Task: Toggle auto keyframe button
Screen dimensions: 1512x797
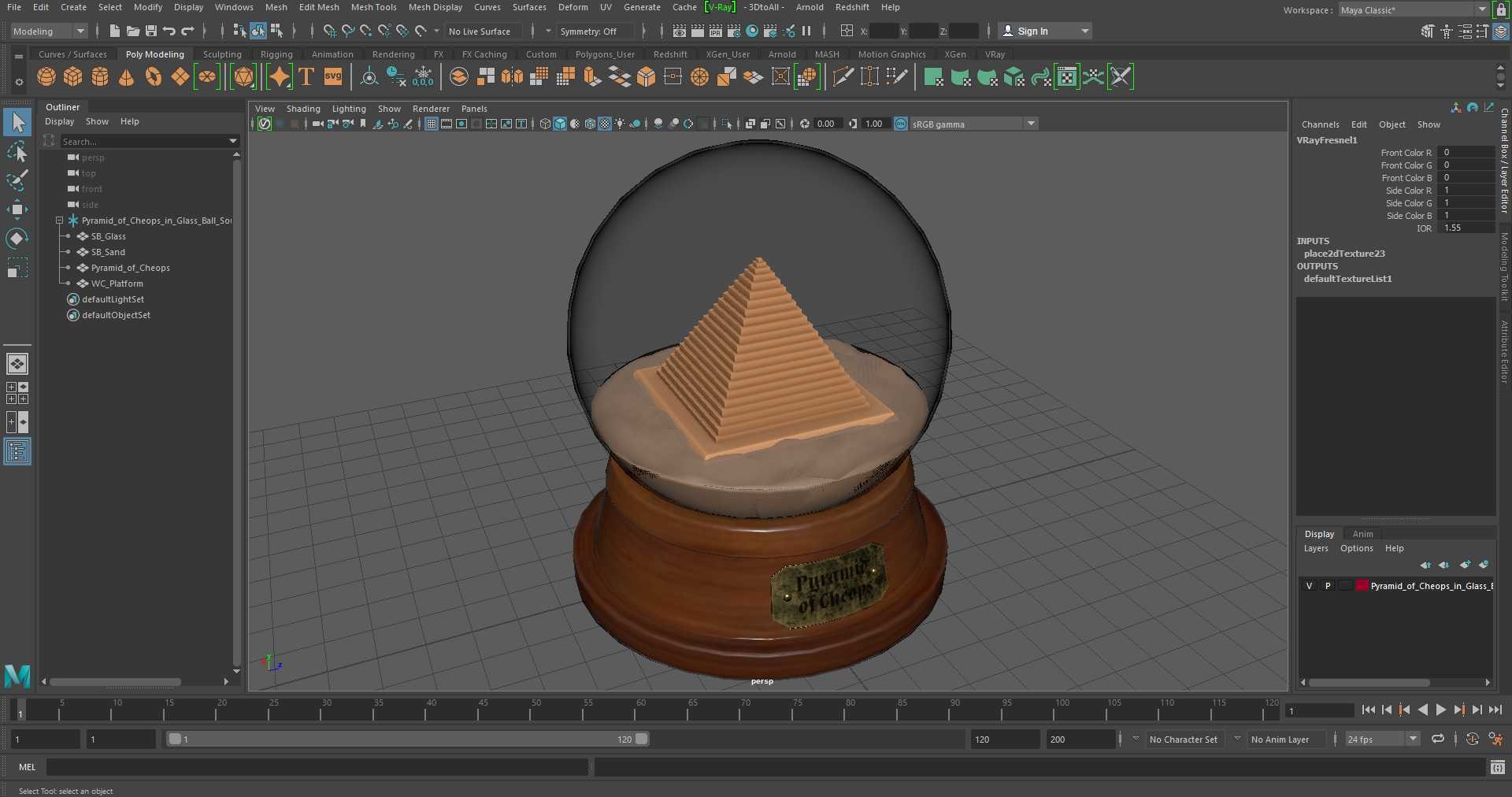Action: click(x=1472, y=739)
